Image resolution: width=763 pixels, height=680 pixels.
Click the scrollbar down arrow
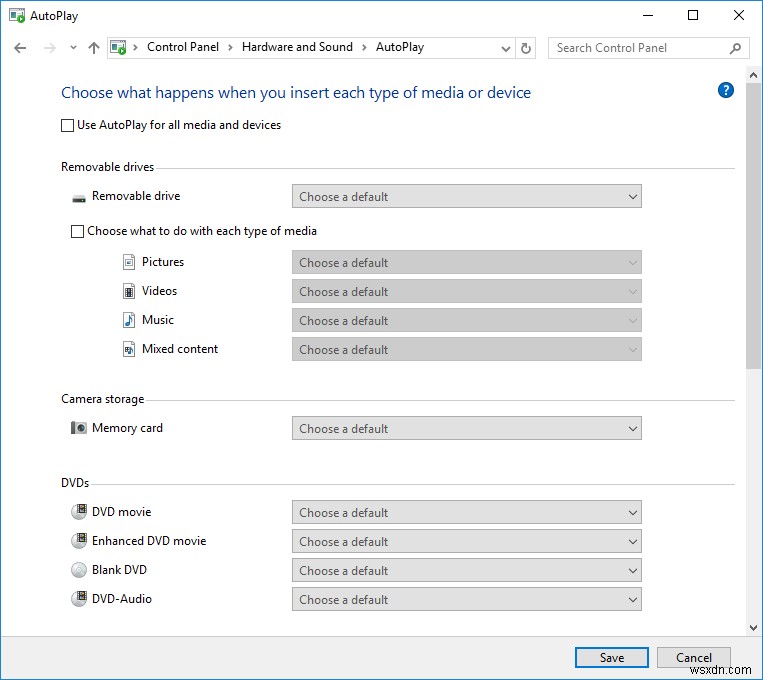click(753, 628)
